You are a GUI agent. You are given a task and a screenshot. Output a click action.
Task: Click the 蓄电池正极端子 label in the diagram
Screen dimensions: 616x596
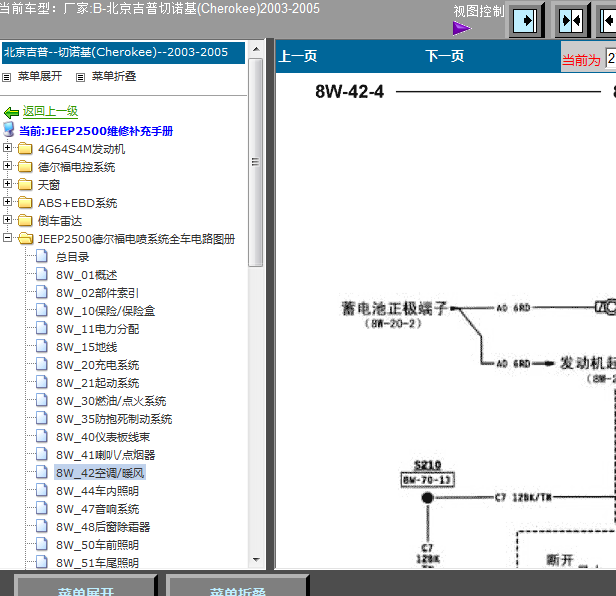394,308
